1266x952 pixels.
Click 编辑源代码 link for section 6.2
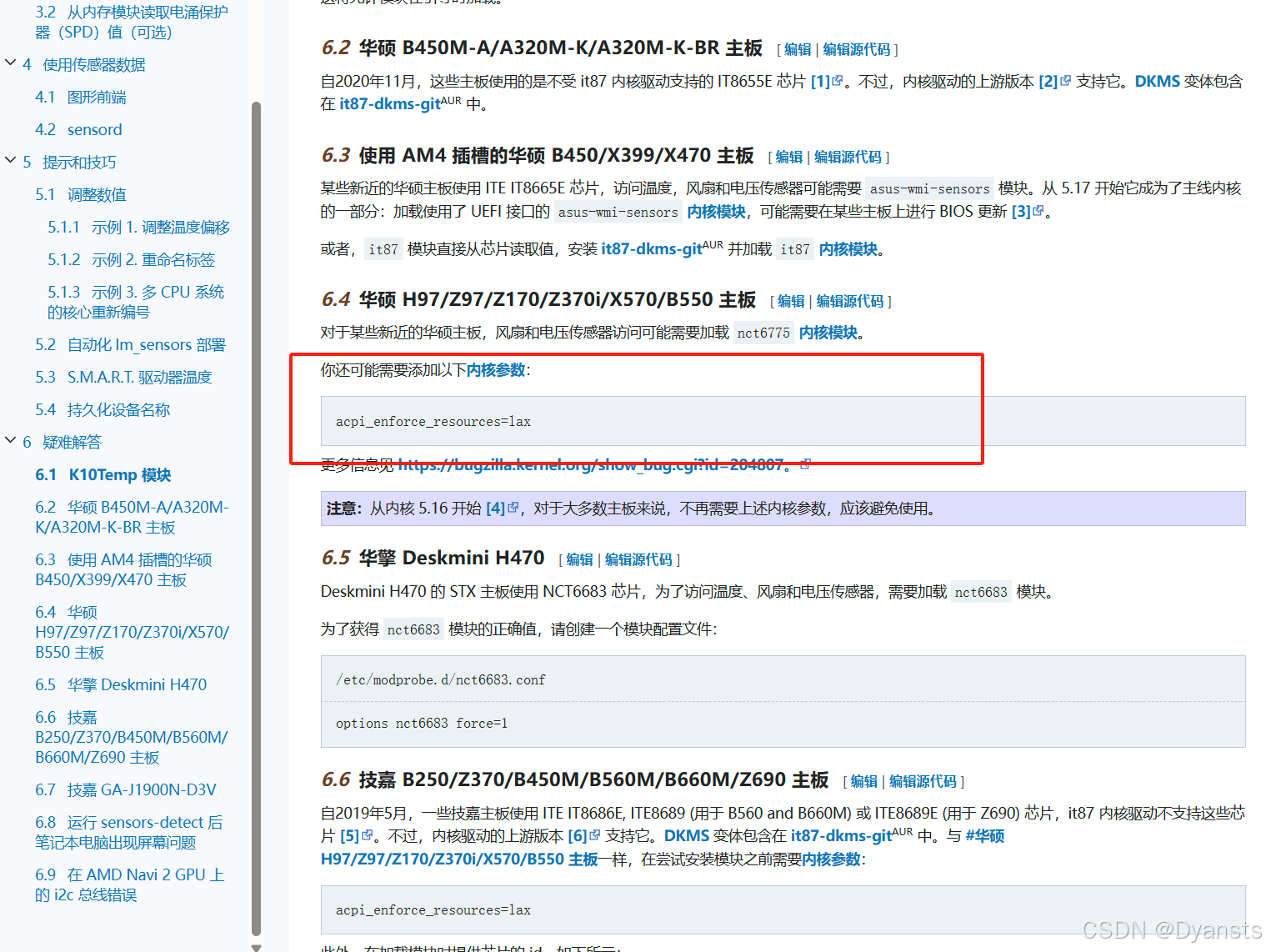857,50
